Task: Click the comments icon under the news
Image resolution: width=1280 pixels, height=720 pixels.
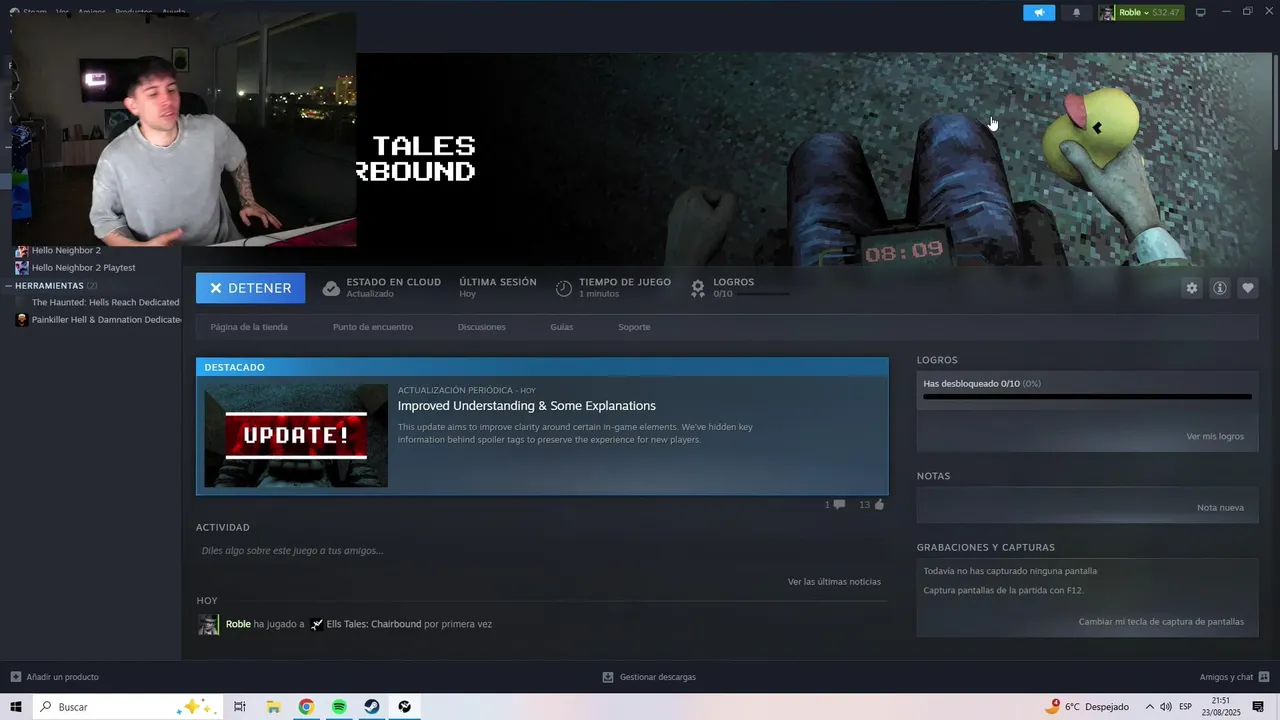Action: coord(838,504)
